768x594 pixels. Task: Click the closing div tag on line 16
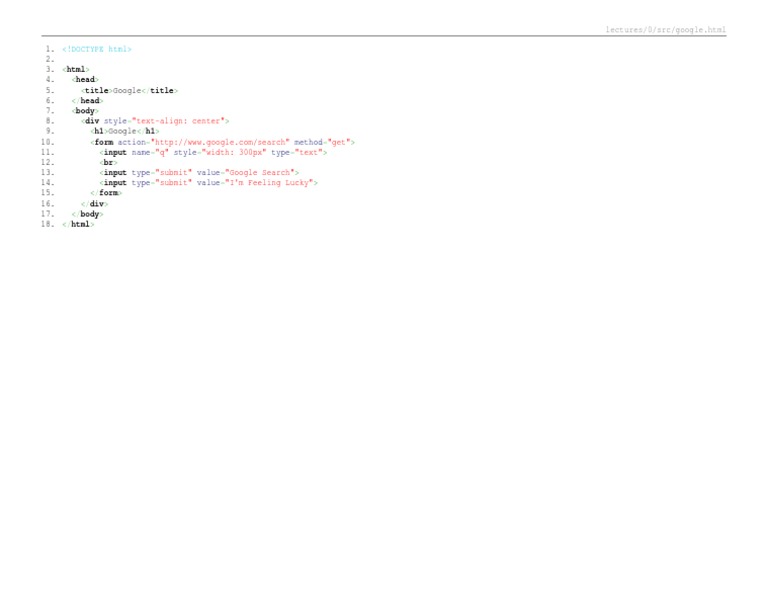[x=95, y=204]
